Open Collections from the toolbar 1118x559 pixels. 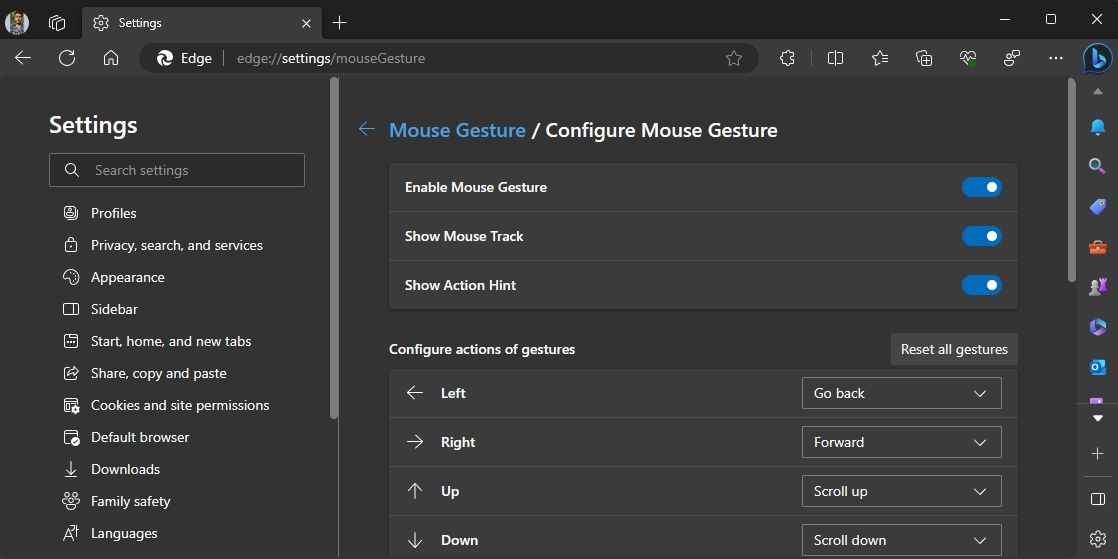pyautogui.click(x=924, y=58)
